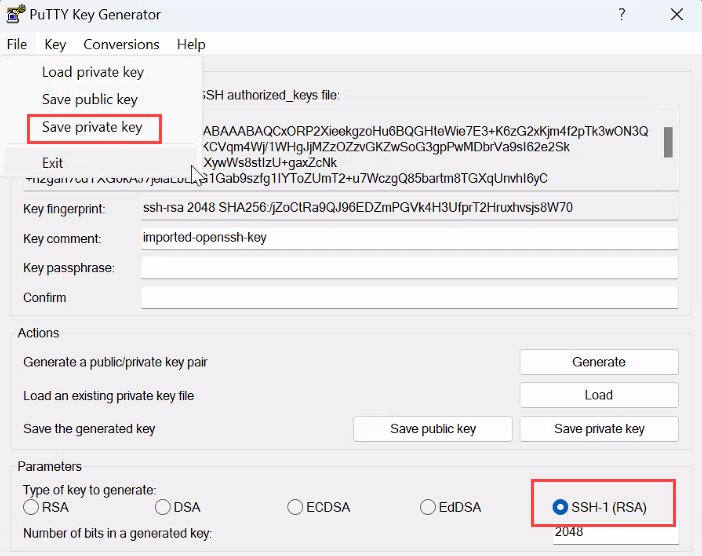This screenshot has width=702, height=556.
Task: Click the 'Key fingerprint:' label
Action: click(64, 209)
